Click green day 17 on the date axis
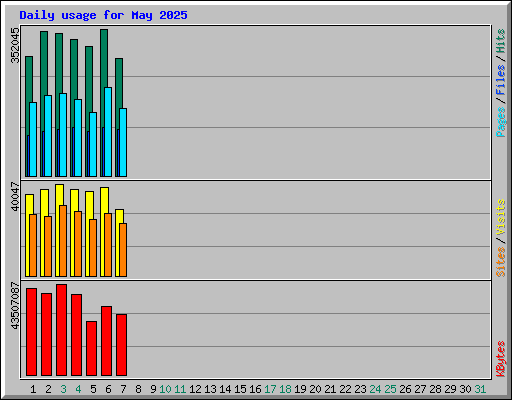512x400 pixels. point(270,389)
